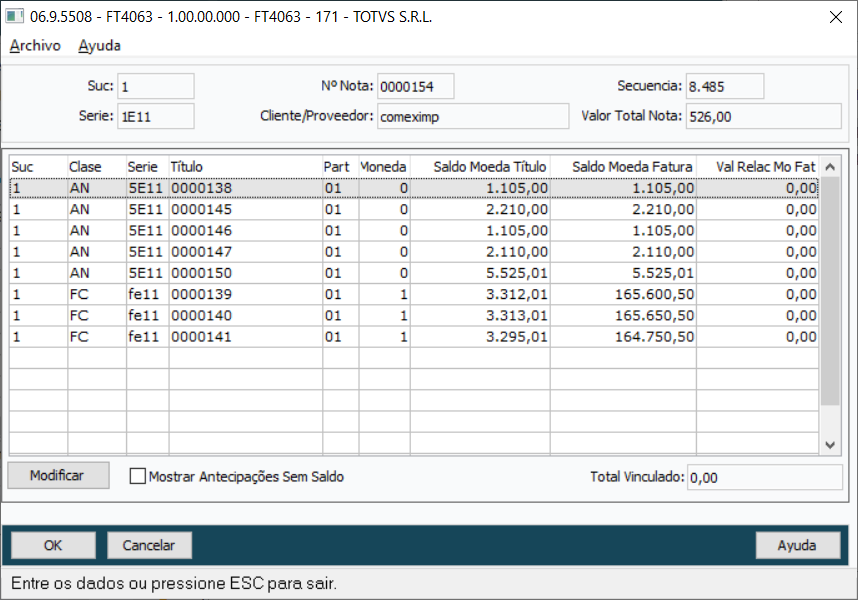Click the Part column header
Image resolution: width=858 pixels, height=600 pixels.
(x=340, y=167)
